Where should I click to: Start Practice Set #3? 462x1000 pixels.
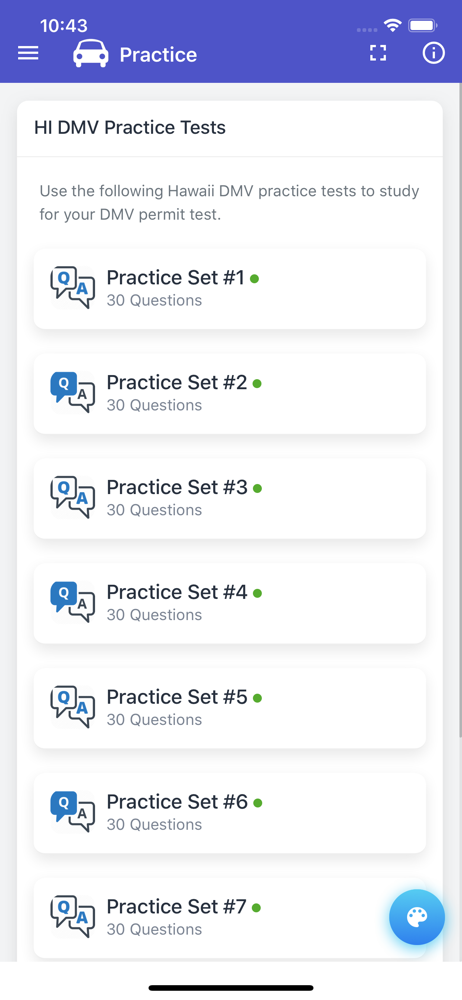pyautogui.click(x=230, y=498)
